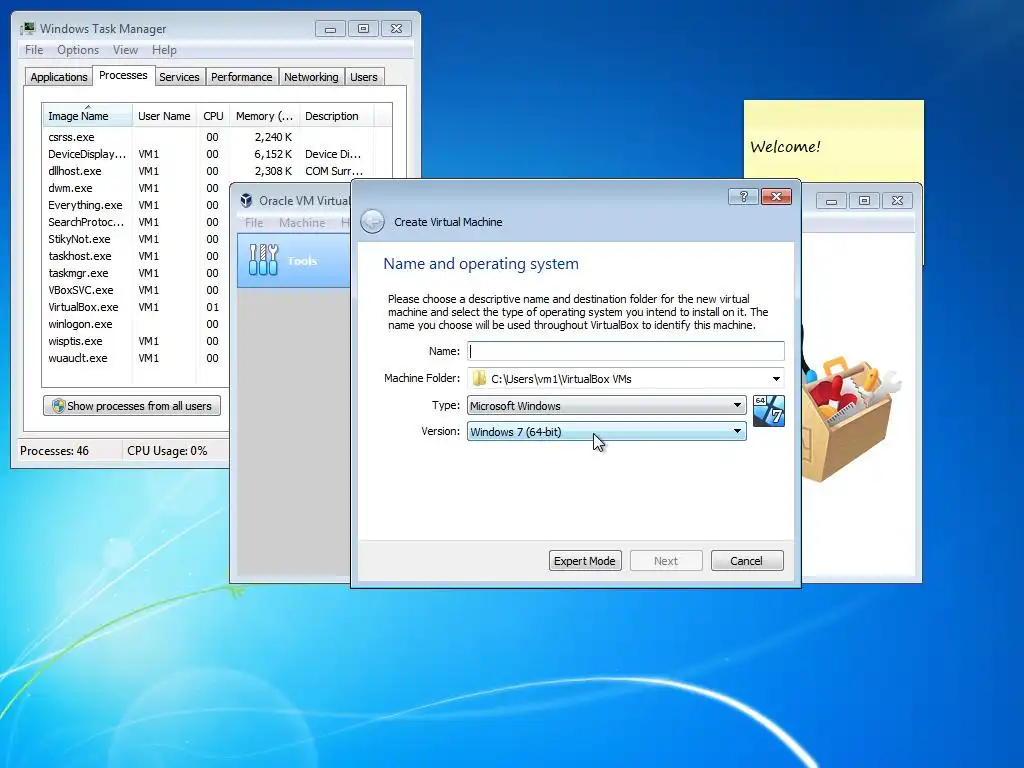1024x768 pixels.
Task: Select the taskhost.exe process row
Action: tap(136, 256)
